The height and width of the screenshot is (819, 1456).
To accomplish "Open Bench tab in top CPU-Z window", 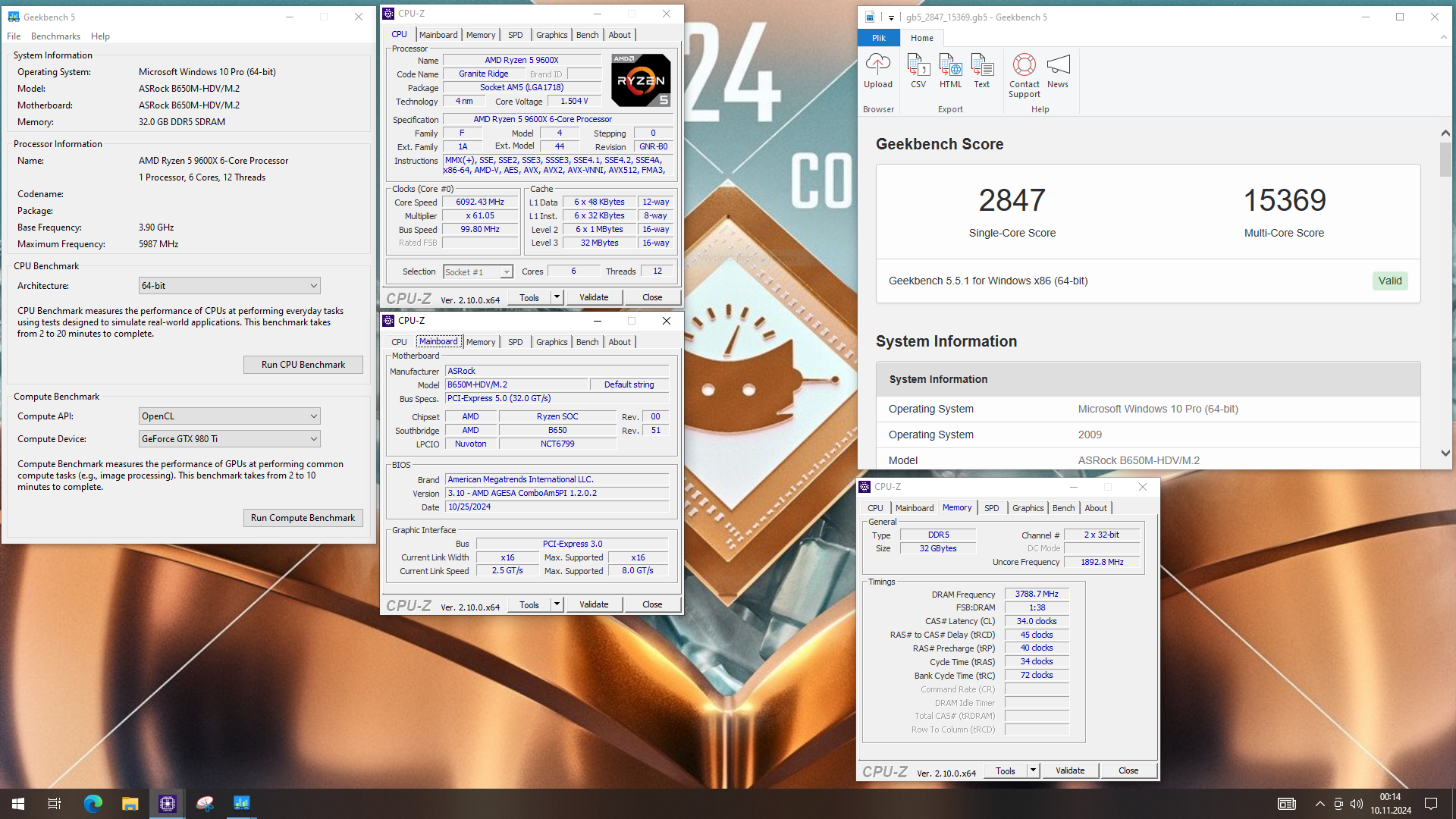I will click(x=587, y=35).
